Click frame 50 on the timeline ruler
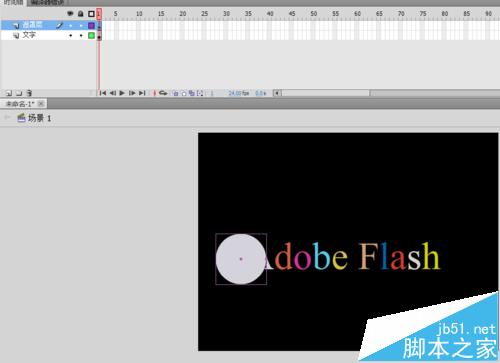 pyautogui.click(x=314, y=14)
